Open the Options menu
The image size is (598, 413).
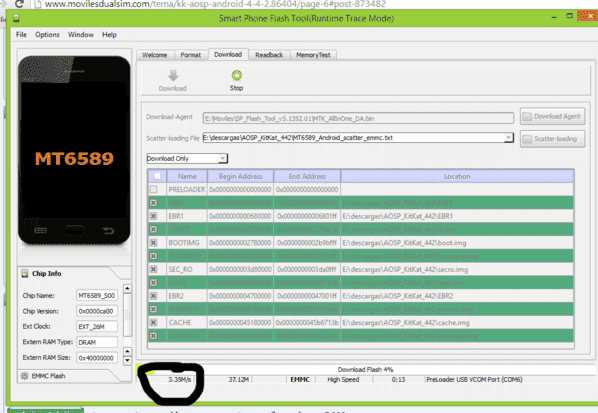tap(47, 35)
